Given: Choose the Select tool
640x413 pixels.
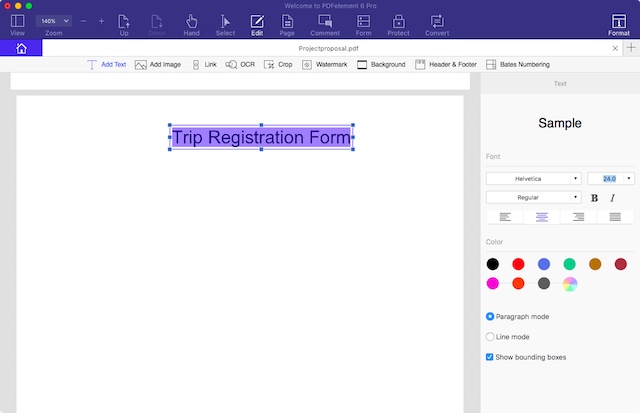Looking at the screenshot, I should coord(225,25).
